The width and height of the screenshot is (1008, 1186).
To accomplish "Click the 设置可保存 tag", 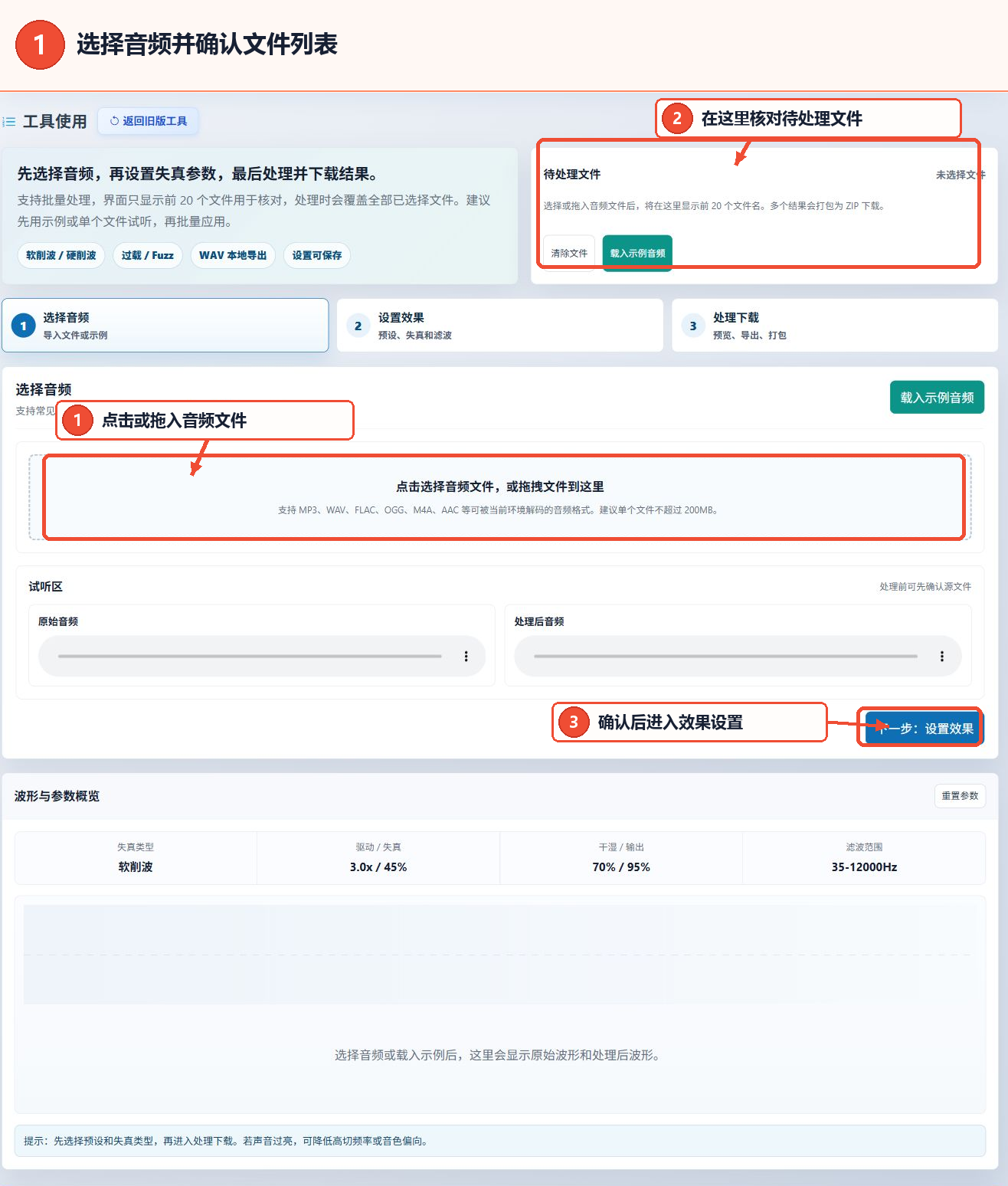I will 317,255.
